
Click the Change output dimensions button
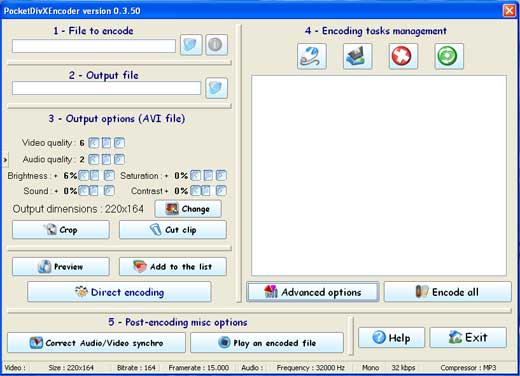[x=188, y=209]
